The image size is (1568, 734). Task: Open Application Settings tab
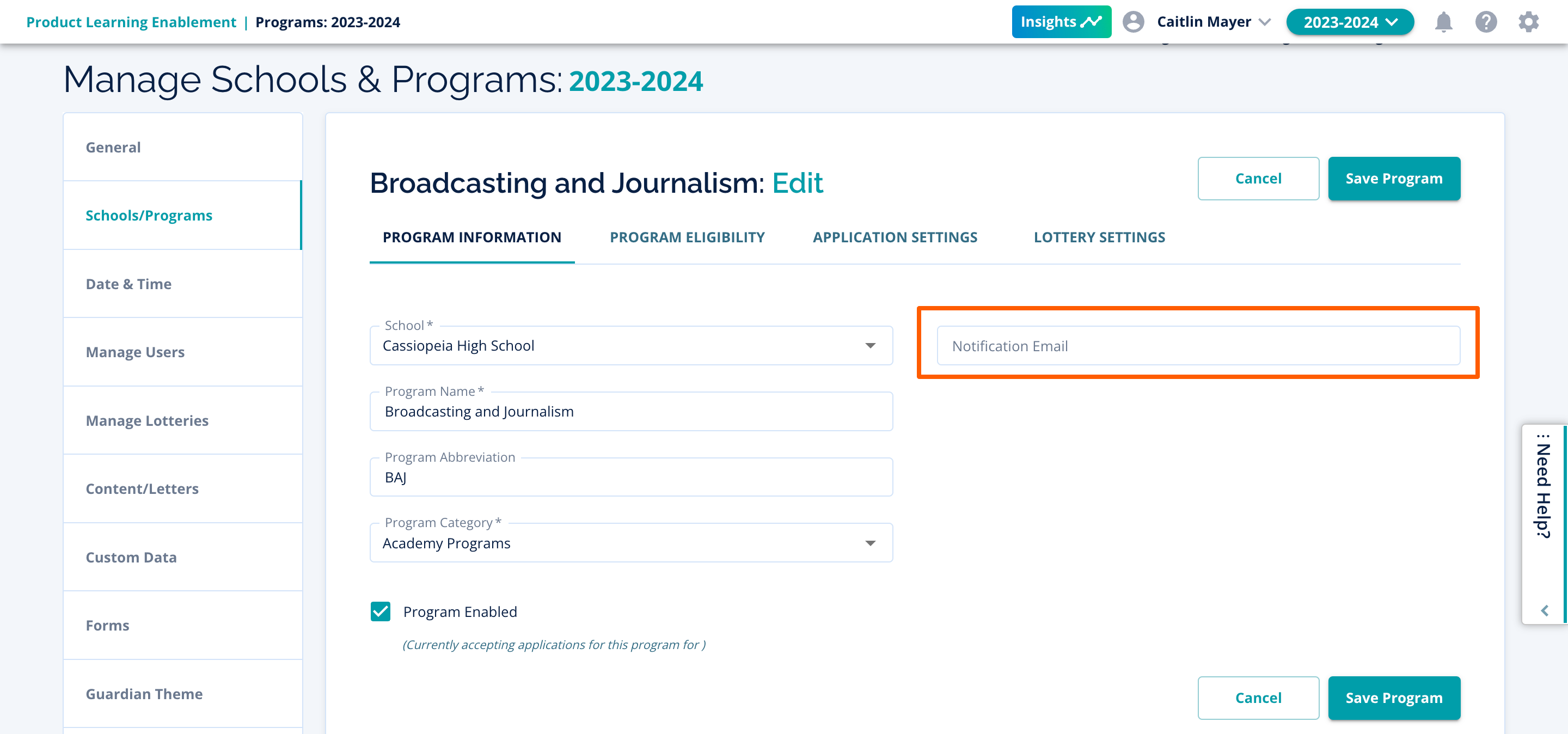(x=894, y=237)
